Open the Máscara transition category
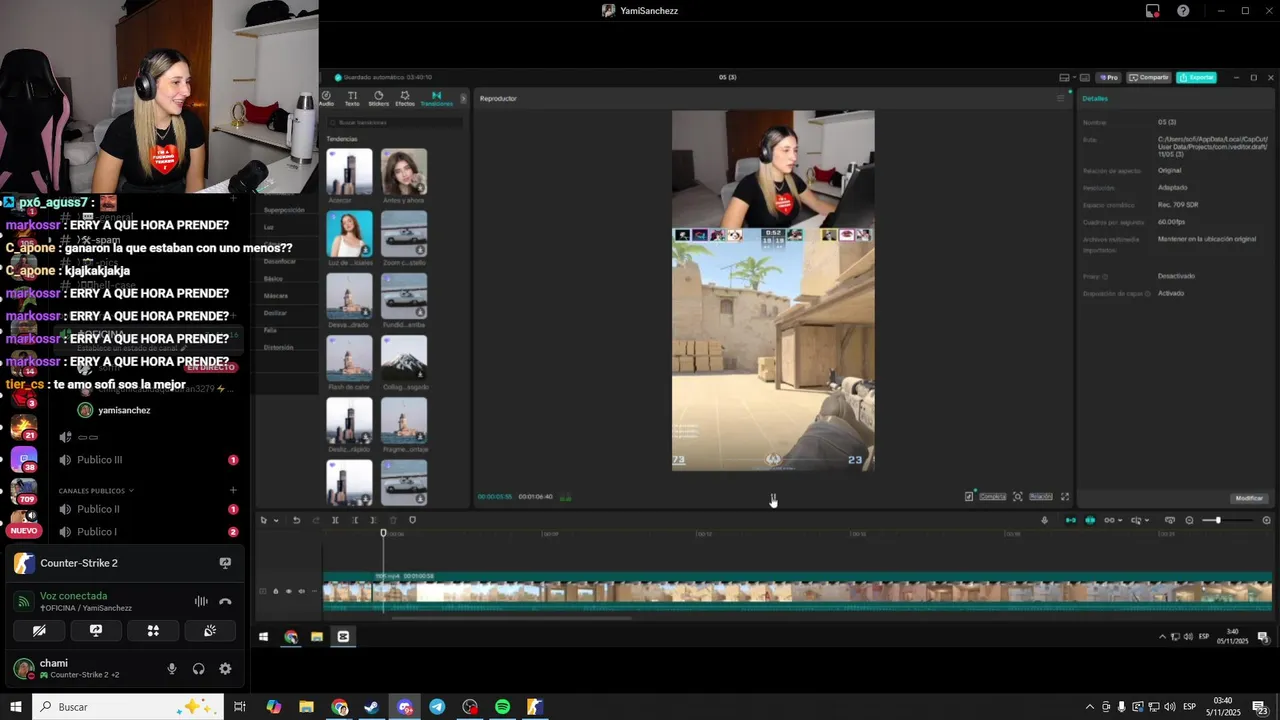The width and height of the screenshot is (1280, 720). pos(276,296)
